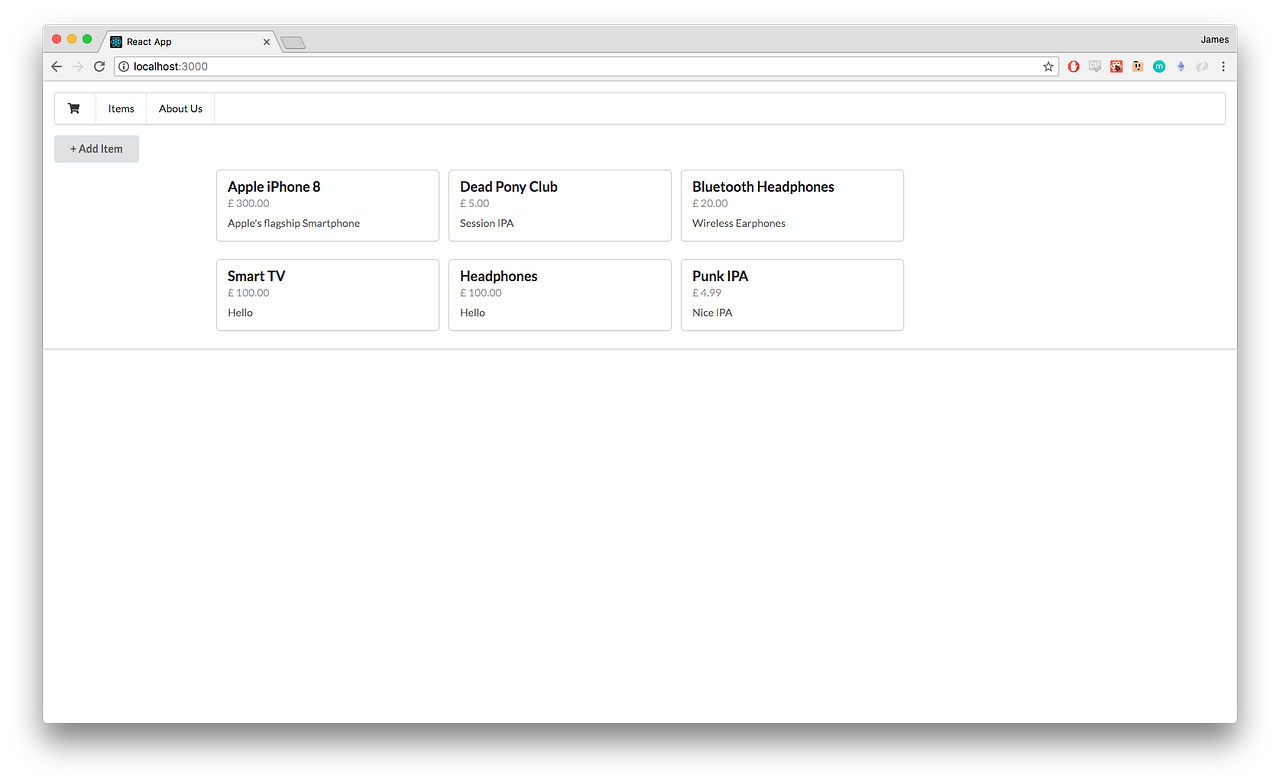Viewport: 1280px width, 784px height.
Task: Switch to the About Us page
Action: pyautogui.click(x=180, y=108)
